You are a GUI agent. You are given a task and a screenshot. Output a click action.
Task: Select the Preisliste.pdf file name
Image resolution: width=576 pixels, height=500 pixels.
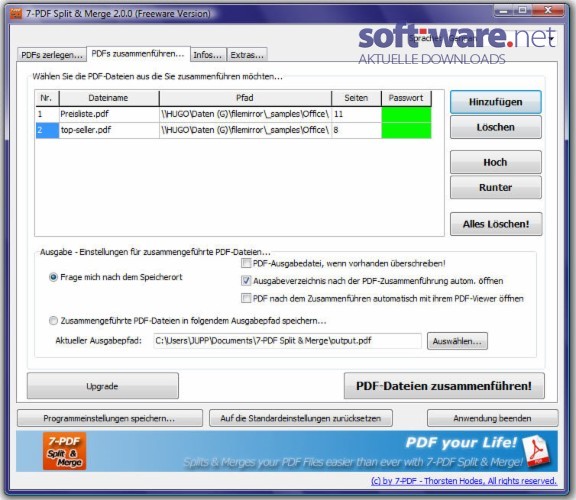[84, 114]
